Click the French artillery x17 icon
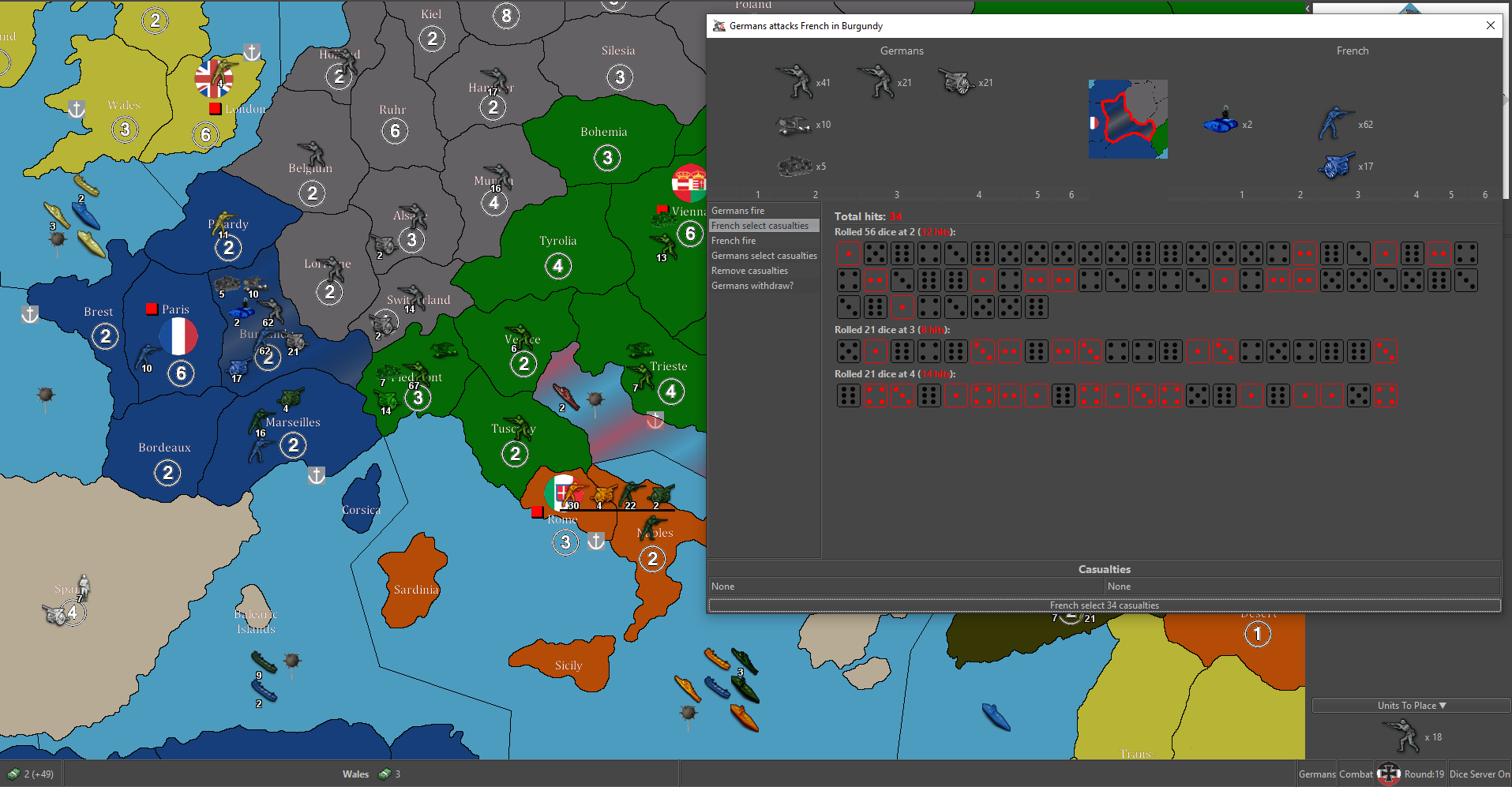Viewport: 1512px width, 787px height. 1335,166
